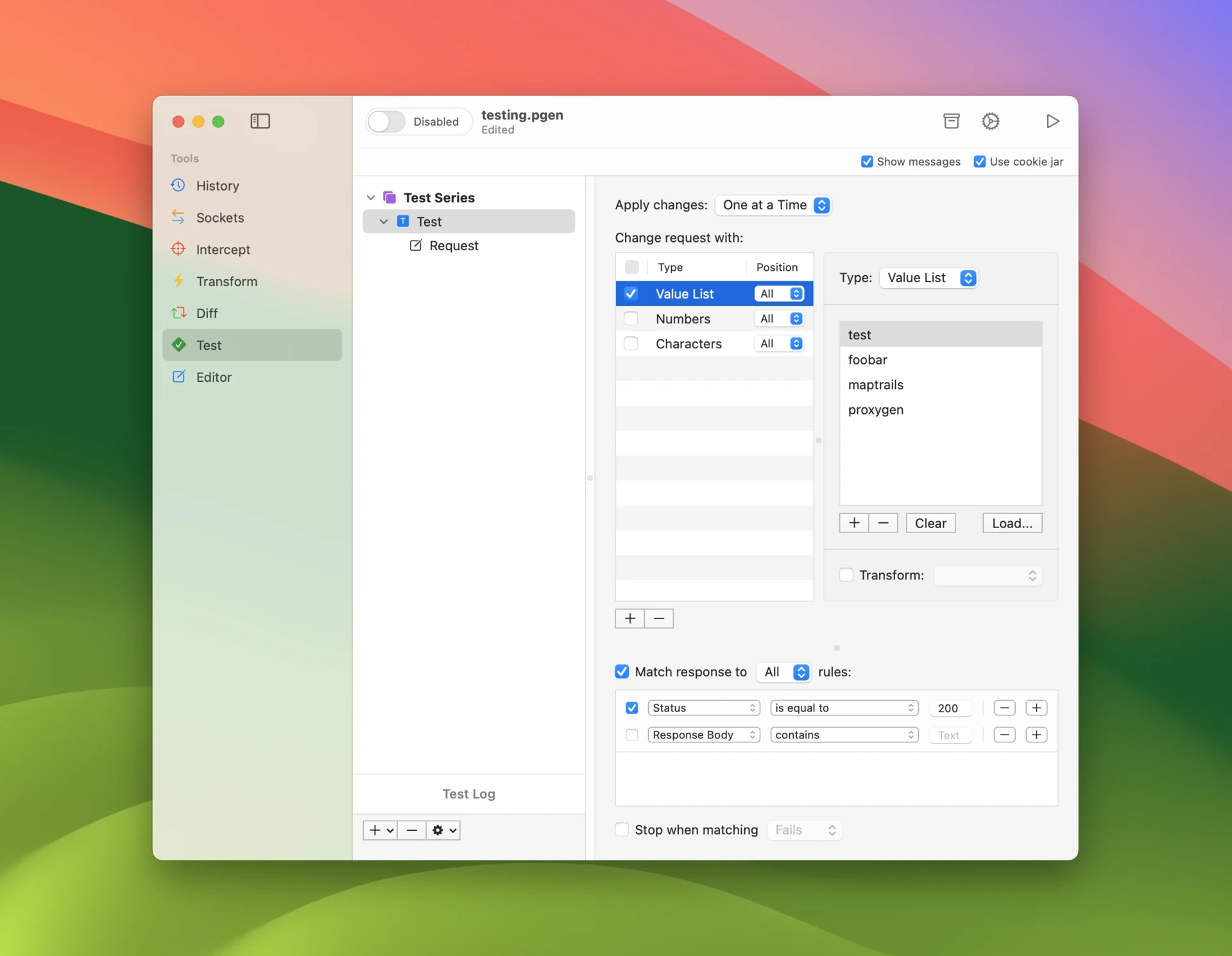Click the Load... button
The height and width of the screenshot is (956, 1232).
click(x=1011, y=523)
